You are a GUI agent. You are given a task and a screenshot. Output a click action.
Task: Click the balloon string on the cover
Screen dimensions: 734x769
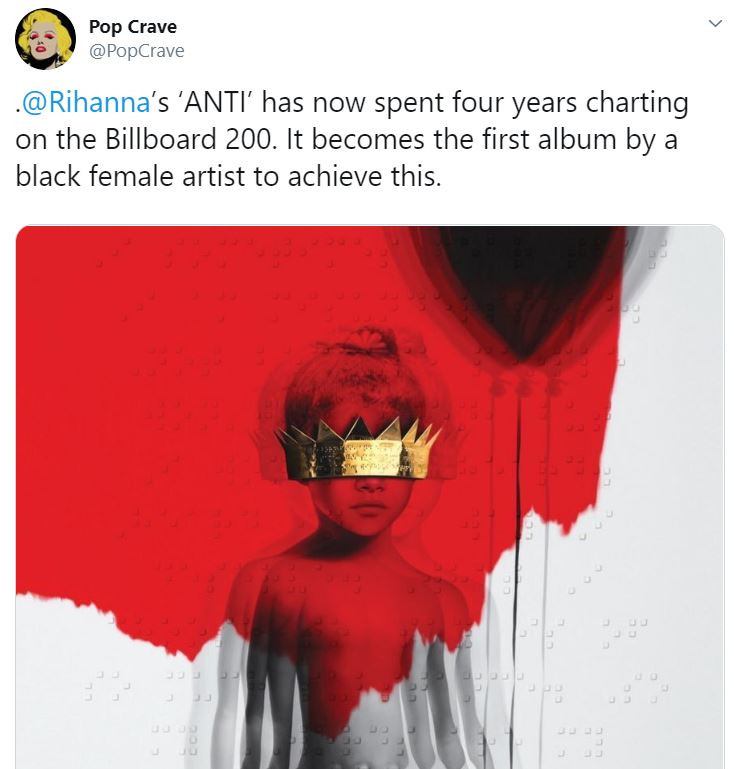coord(516,490)
